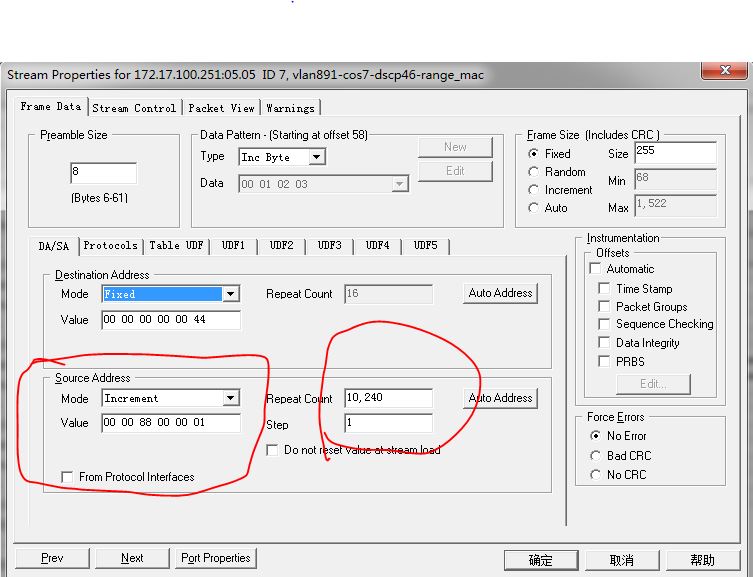This screenshot has height=577, width=753.
Task: Select the Bad CRC radio button
Action: (595, 456)
